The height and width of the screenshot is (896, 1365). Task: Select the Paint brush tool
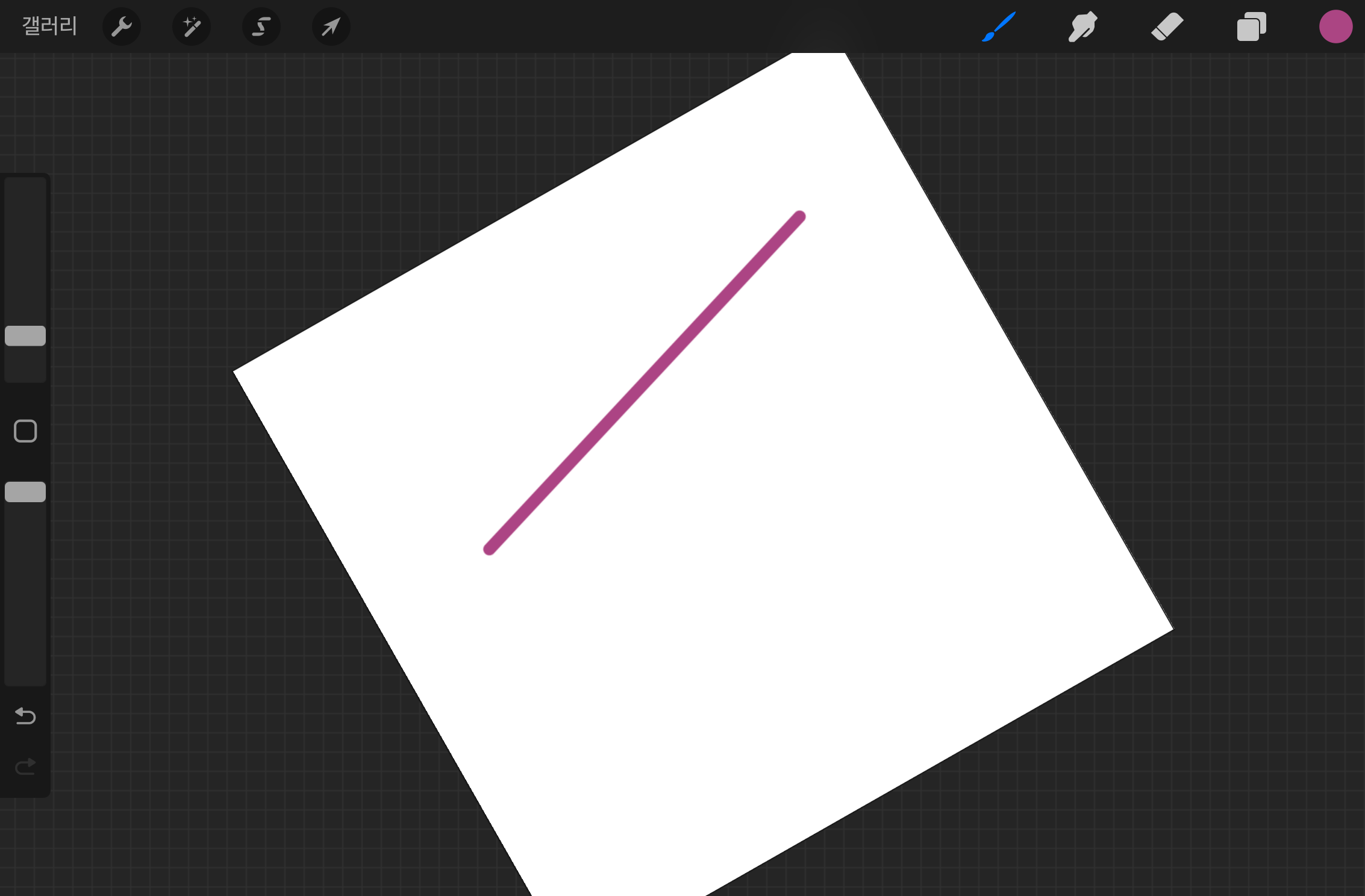pyautogui.click(x=999, y=26)
